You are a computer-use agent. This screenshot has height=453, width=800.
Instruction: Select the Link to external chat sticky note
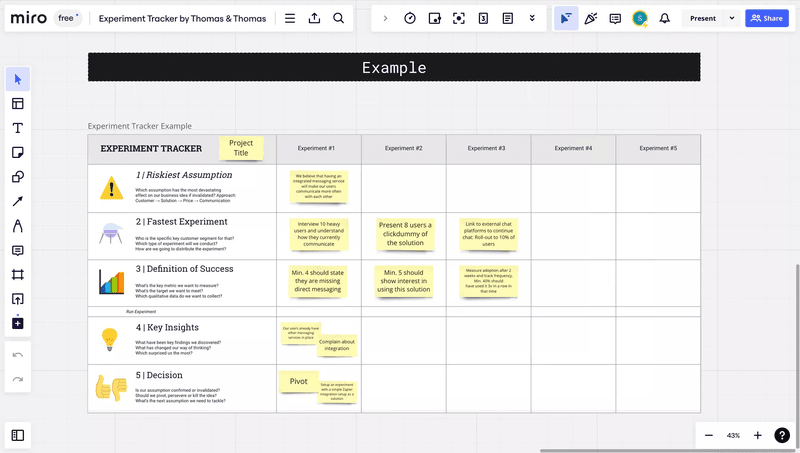[488, 234]
